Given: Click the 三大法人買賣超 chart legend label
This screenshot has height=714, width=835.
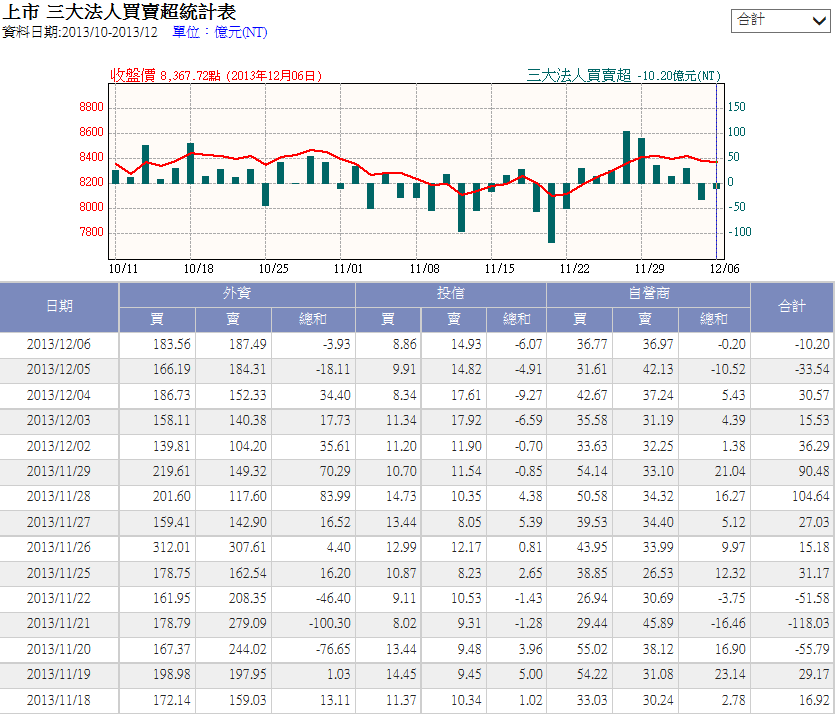Looking at the screenshot, I should (x=579, y=76).
